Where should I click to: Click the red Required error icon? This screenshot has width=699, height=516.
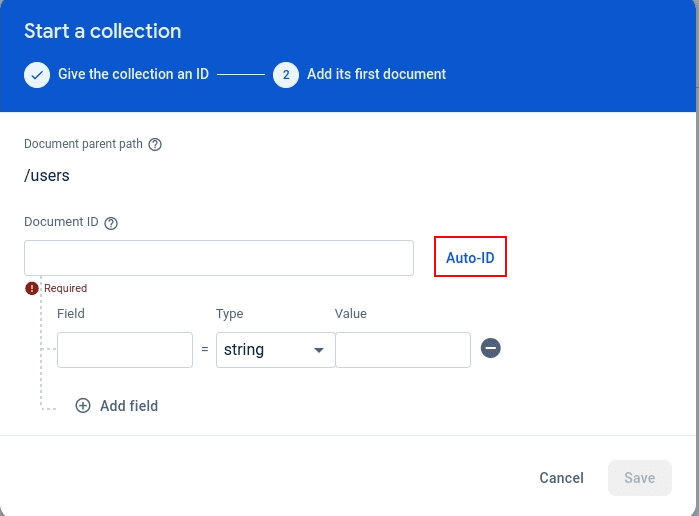[x=32, y=288]
